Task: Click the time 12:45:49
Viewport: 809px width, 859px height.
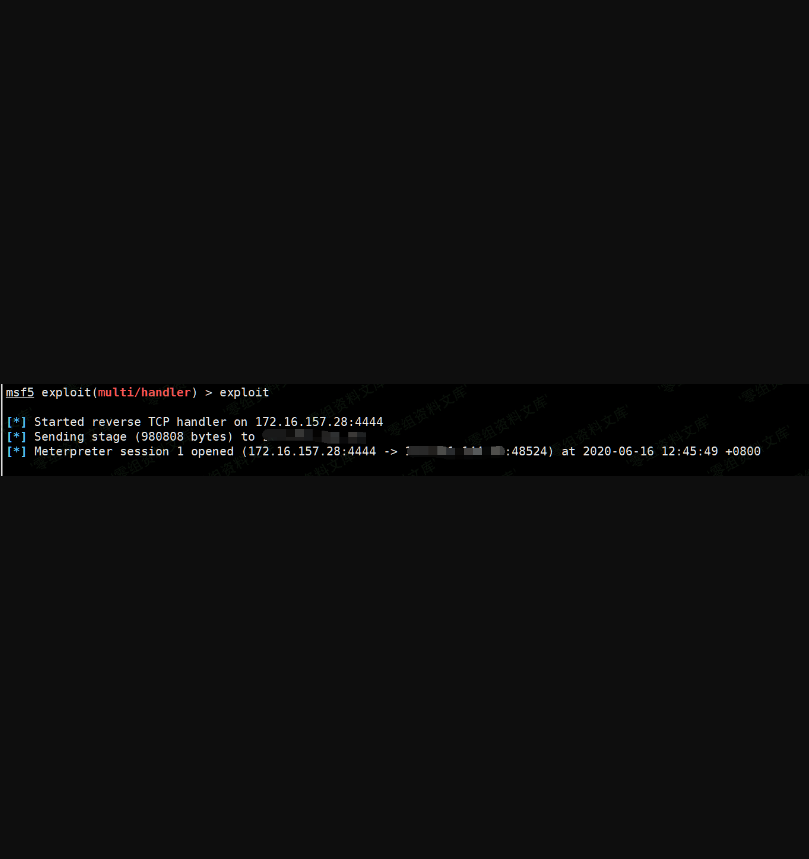Action: [690, 451]
